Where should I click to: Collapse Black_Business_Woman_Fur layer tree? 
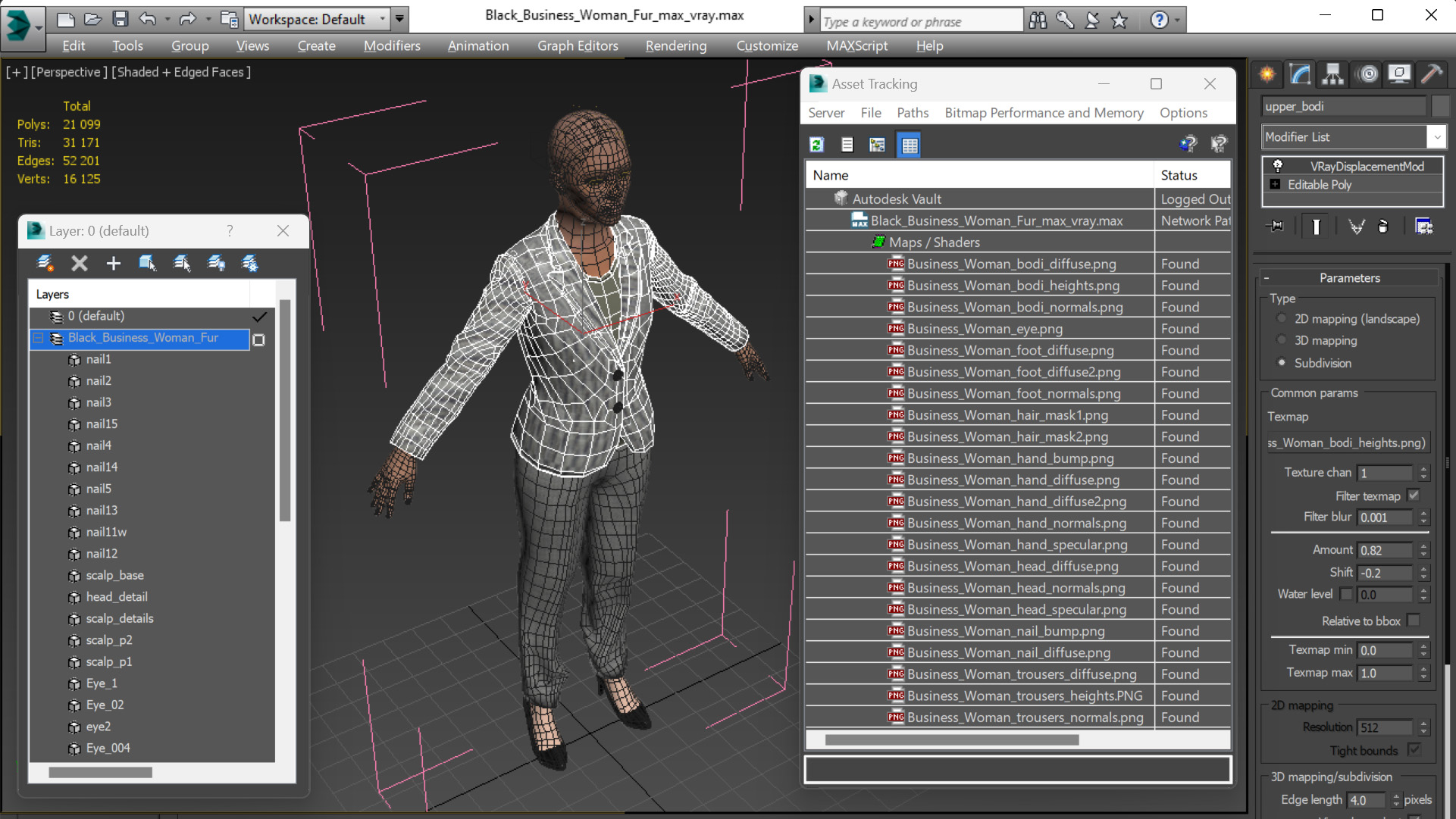[x=38, y=338]
